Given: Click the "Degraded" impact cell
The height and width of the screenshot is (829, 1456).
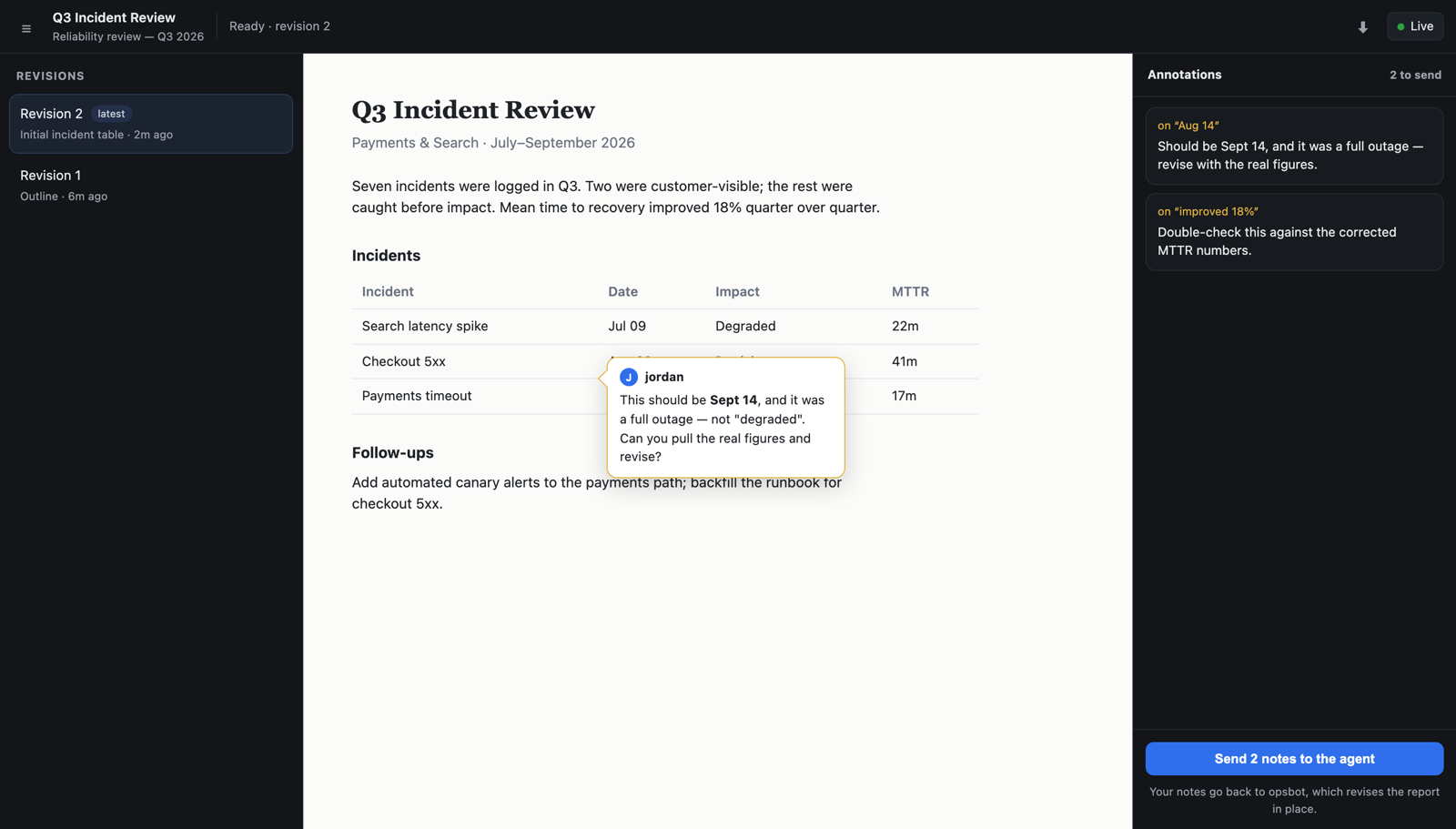Looking at the screenshot, I should (745, 326).
